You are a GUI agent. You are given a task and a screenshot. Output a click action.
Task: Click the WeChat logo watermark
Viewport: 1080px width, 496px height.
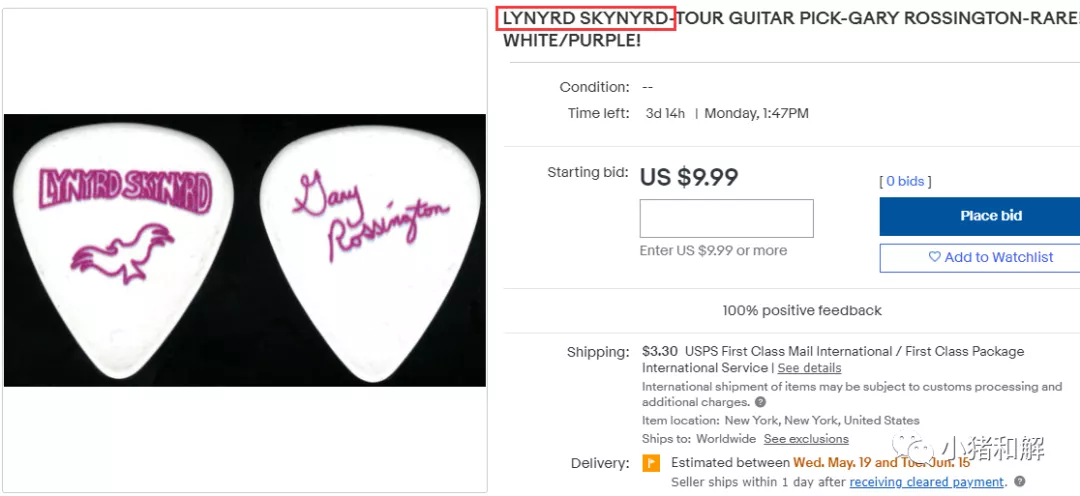pyautogui.click(x=912, y=448)
